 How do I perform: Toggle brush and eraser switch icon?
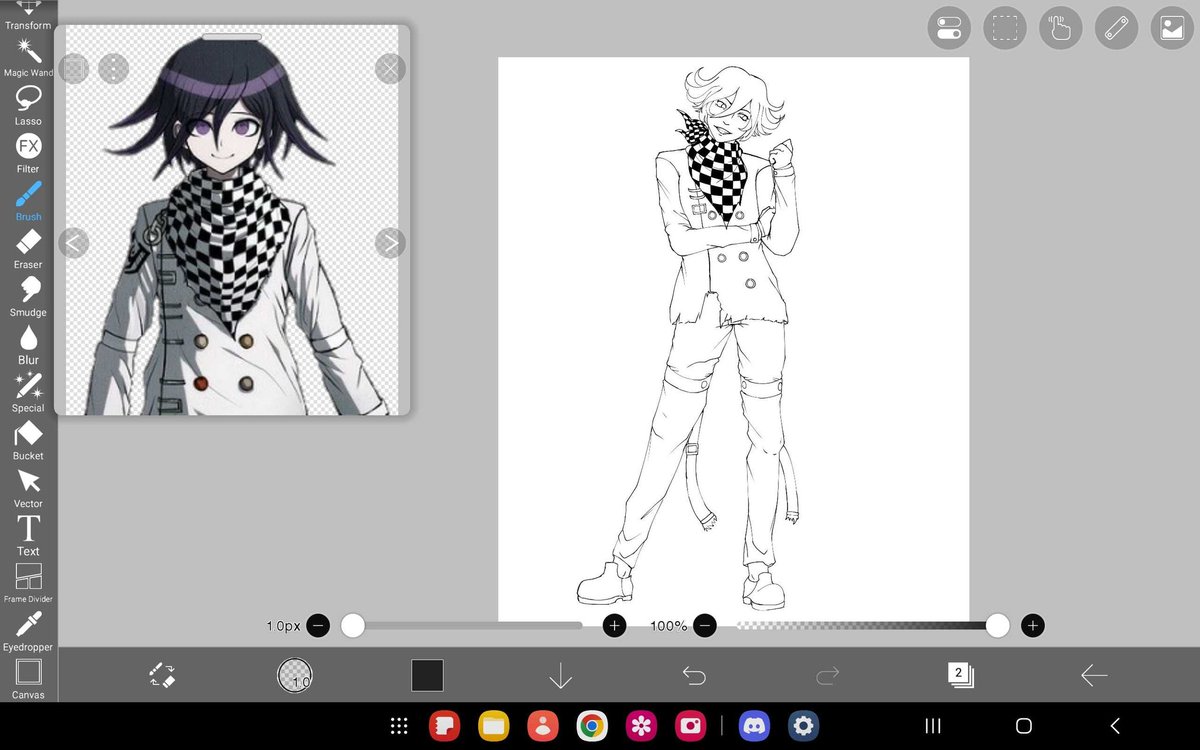(162, 675)
